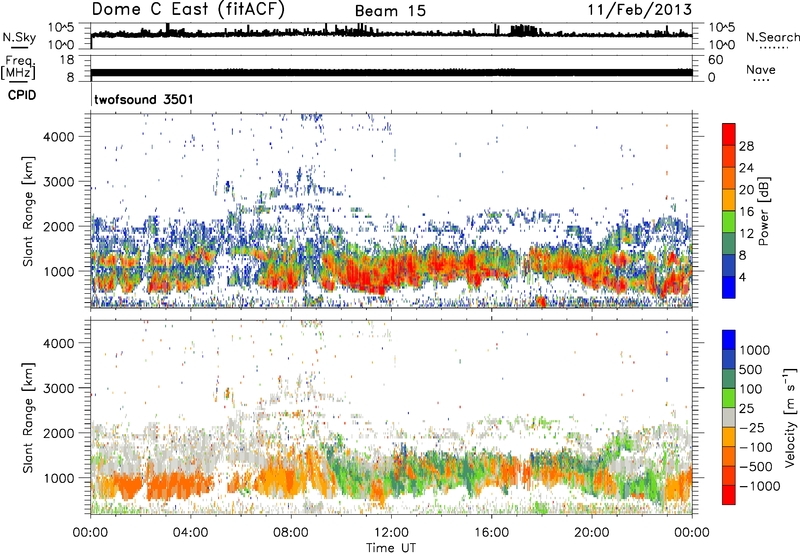This screenshot has width=800, height=554.
Task: Click velocity colorbar value '-1000'
Action: coord(759,486)
